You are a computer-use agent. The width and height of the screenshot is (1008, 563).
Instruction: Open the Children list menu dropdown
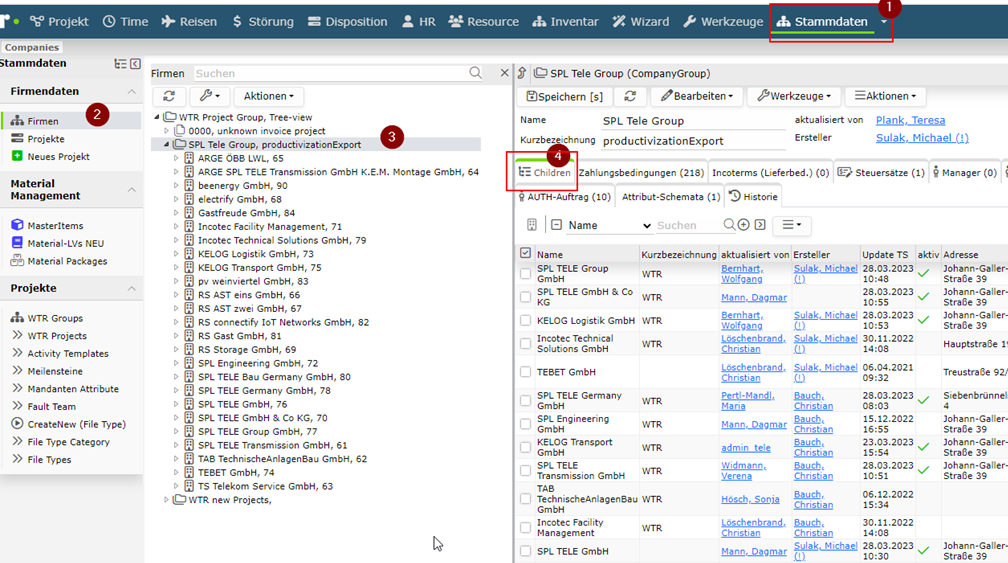(x=791, y=225)
